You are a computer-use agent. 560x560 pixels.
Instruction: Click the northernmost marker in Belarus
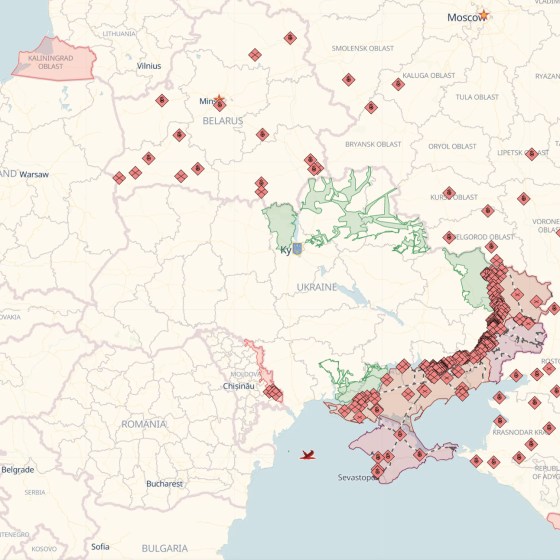coord(290,38)
